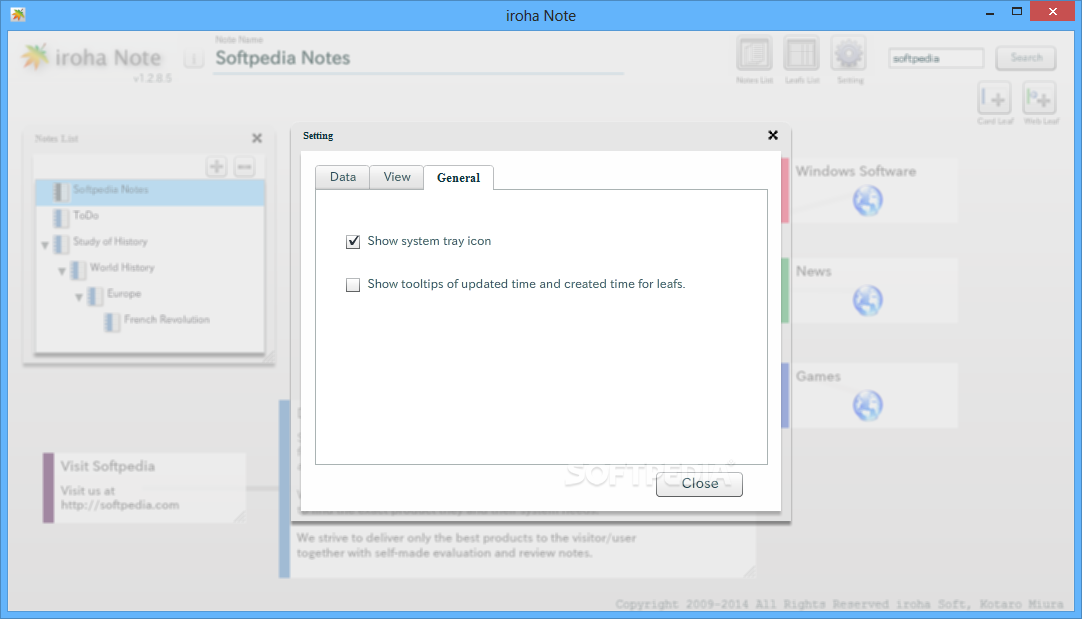This screenshot has width=1082, height=619.
Task: Open the globe icon on Games leaf
Action: click(867, 405)
